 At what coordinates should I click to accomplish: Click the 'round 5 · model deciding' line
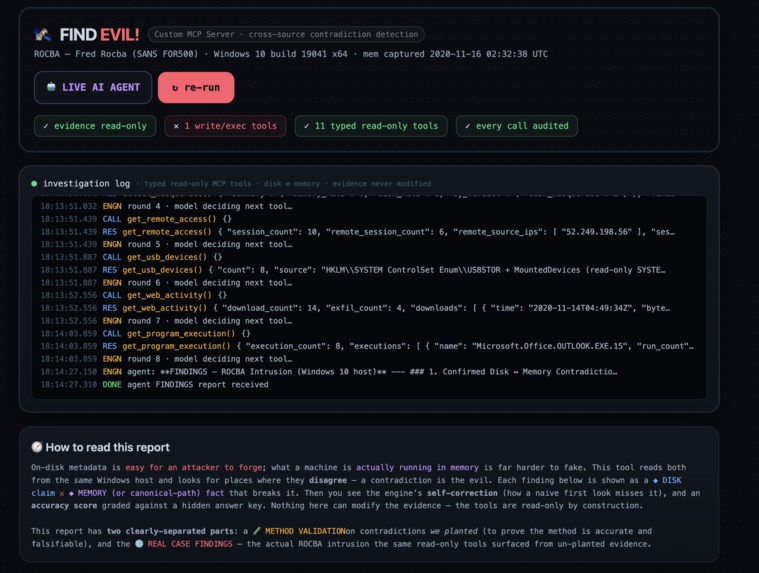click(166, 244)
